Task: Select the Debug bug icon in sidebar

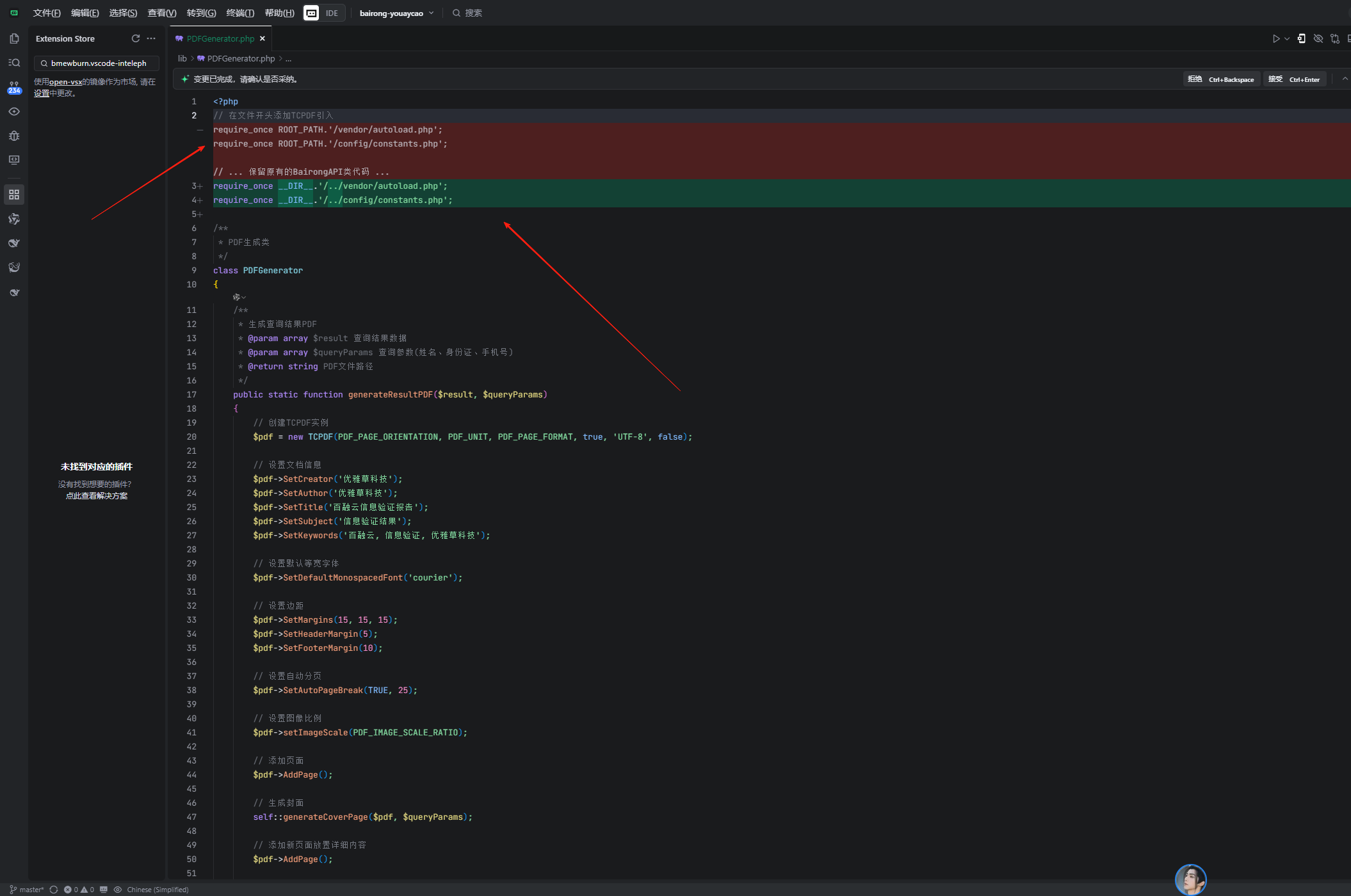Action: tap(14, 136)
